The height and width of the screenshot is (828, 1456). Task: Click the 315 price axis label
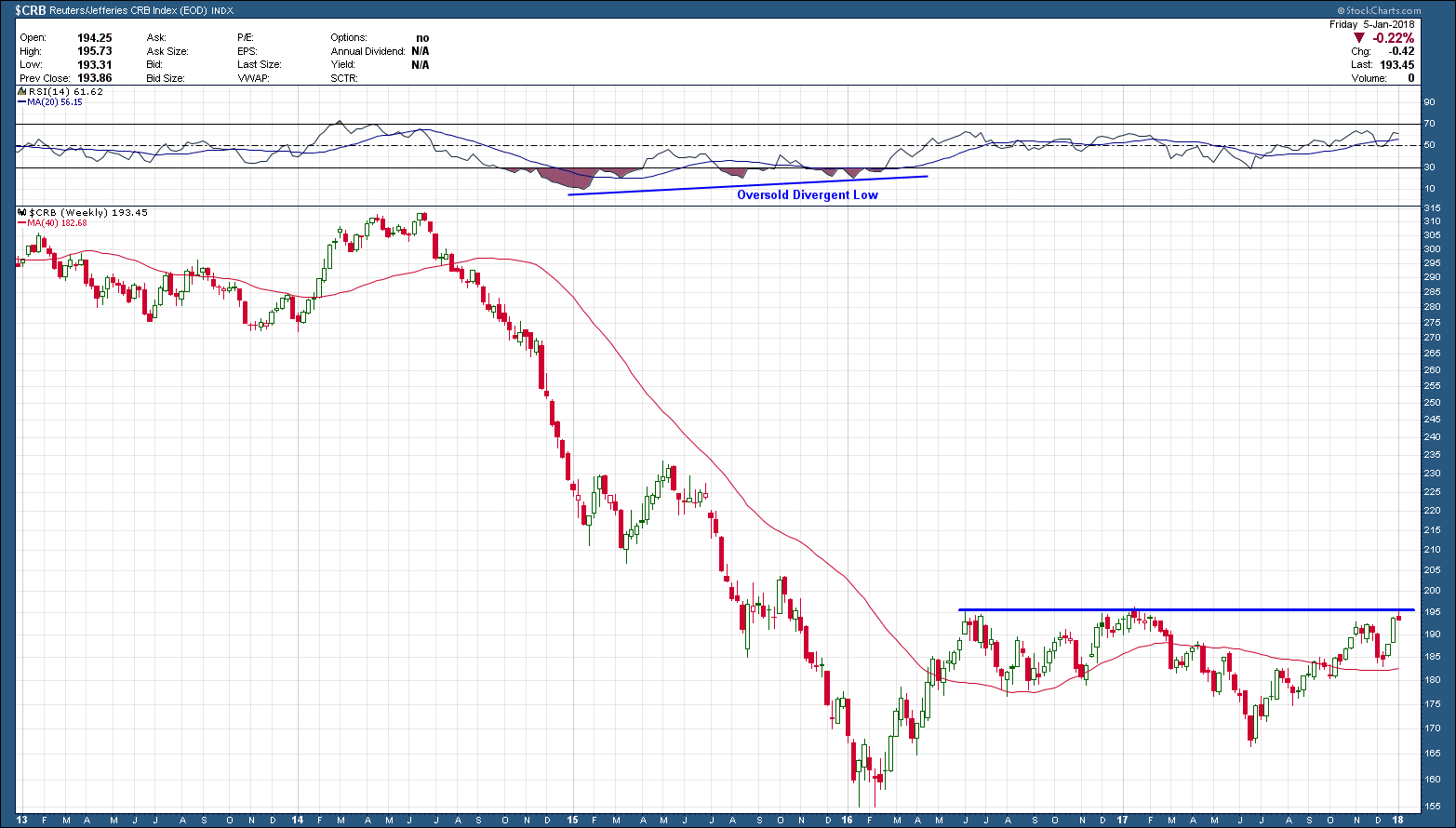[1432, 207]
